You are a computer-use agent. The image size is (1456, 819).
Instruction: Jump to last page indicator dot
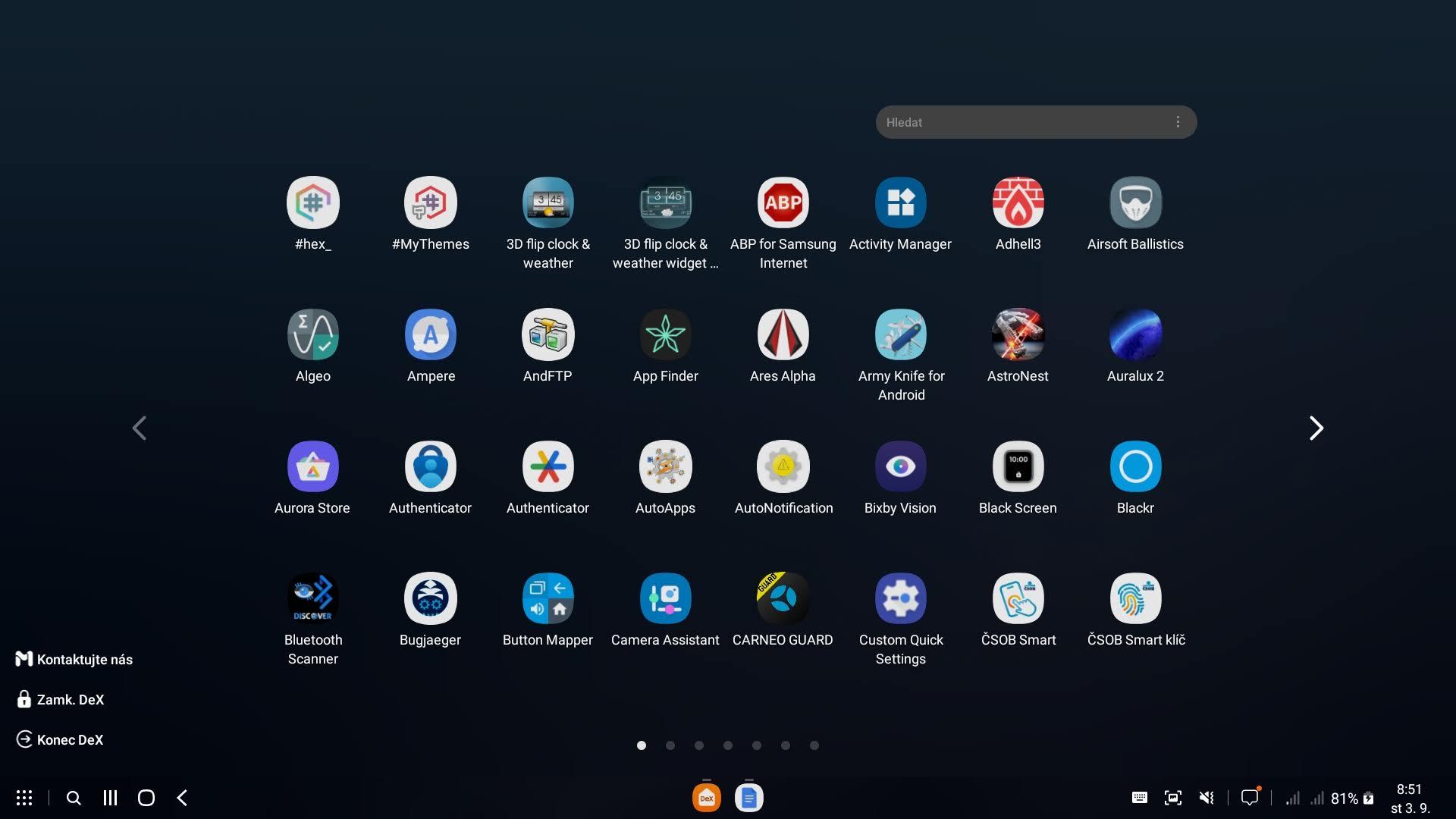click(814, 745)
